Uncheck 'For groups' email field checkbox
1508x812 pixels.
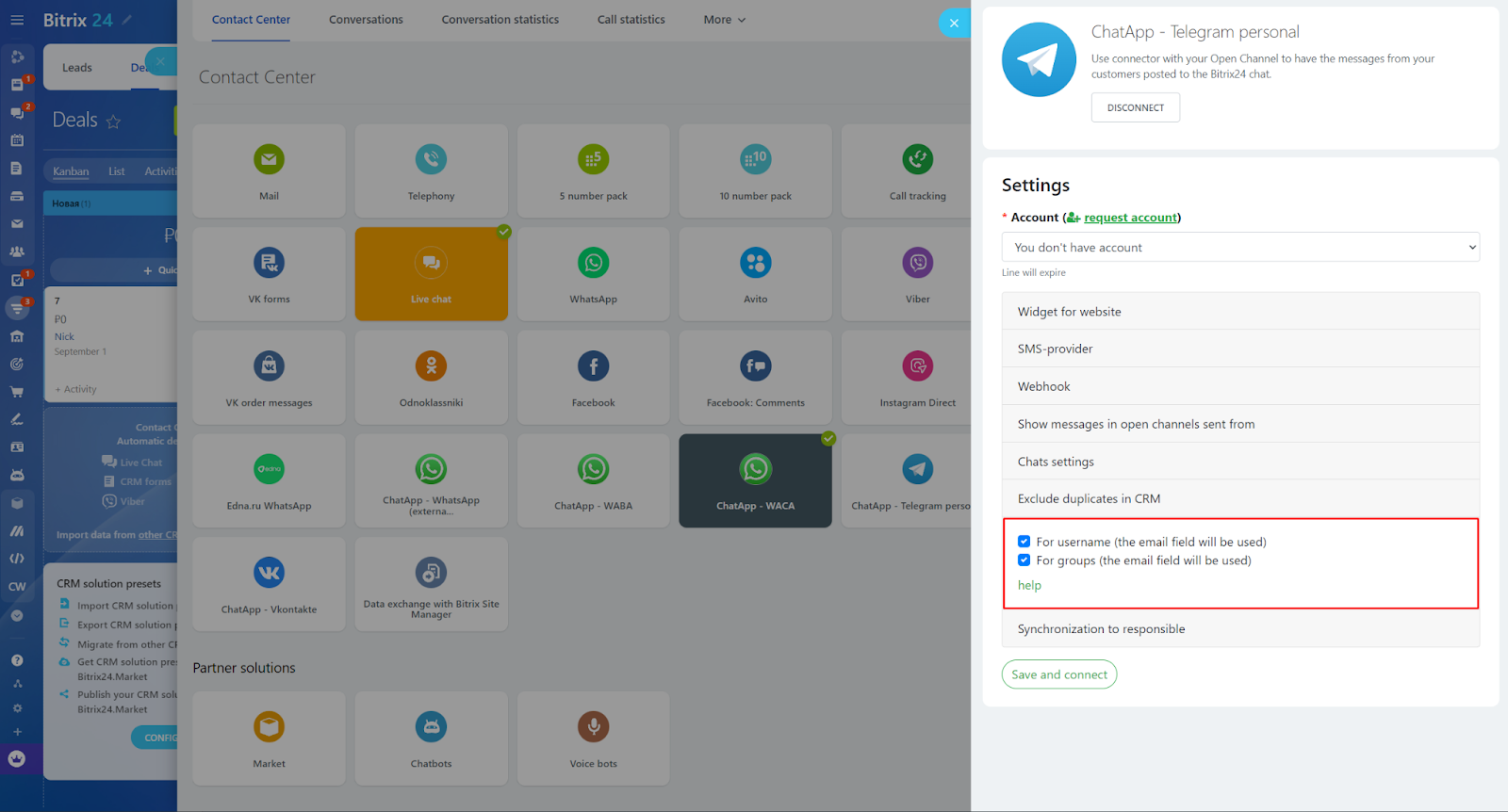pos(1024,560)
